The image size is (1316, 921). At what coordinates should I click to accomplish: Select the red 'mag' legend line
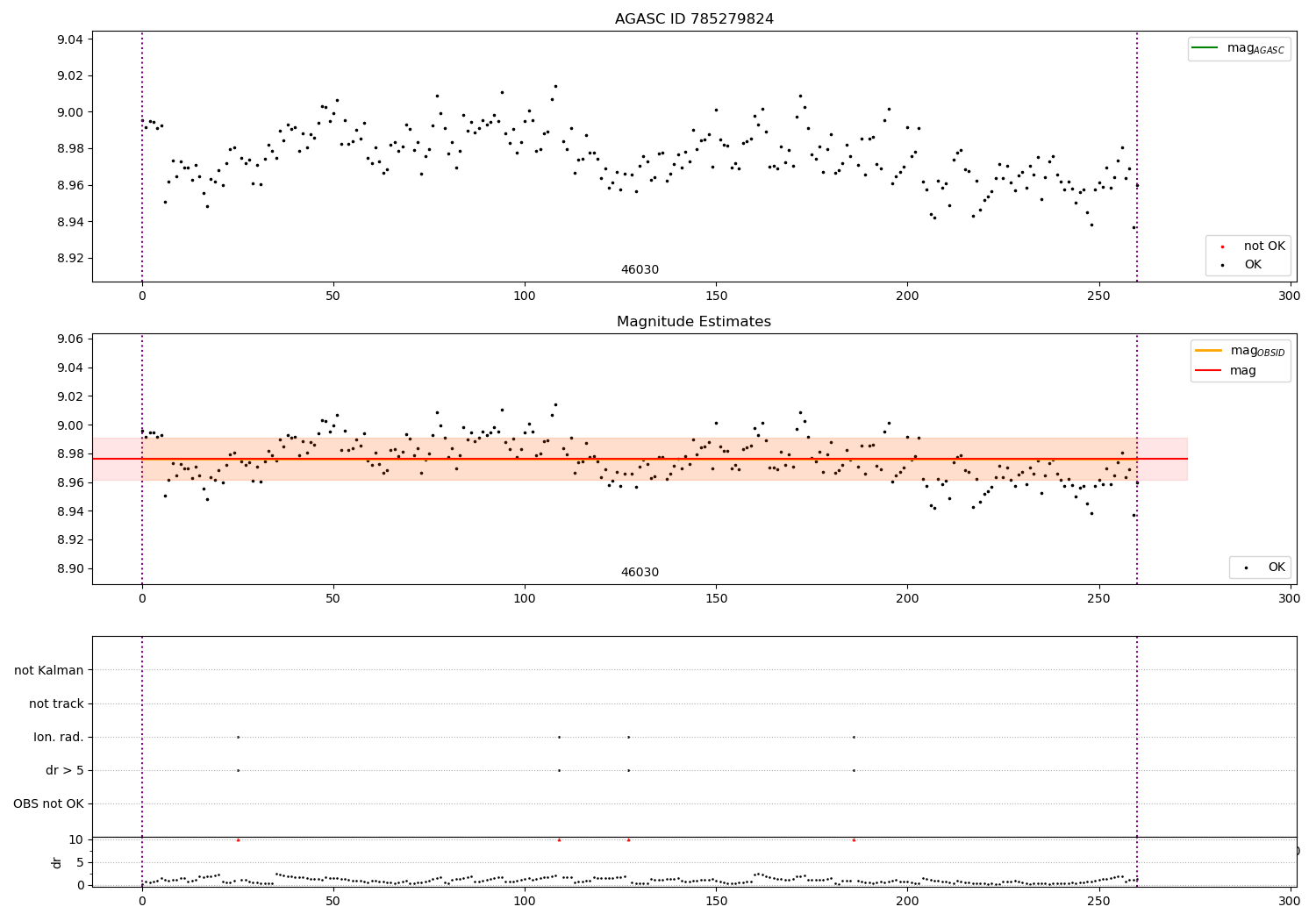click(x=1209, y=371)
